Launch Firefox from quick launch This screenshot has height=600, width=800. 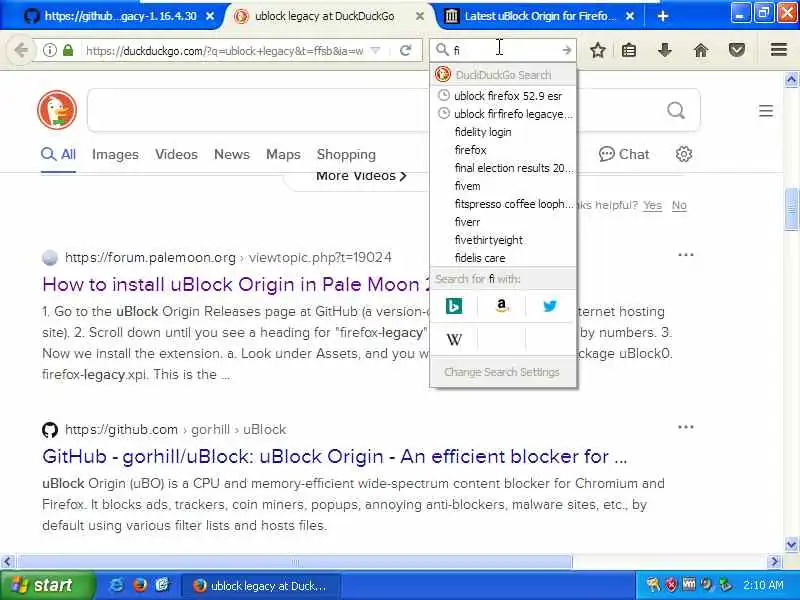pos(139,585)
